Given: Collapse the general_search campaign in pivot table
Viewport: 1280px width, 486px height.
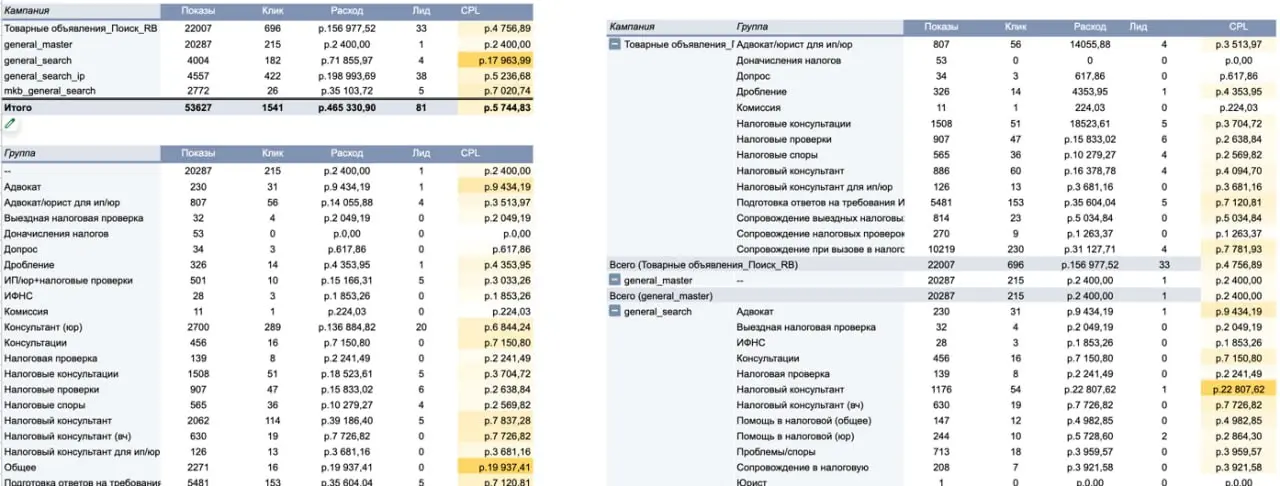Looking at the screenshot, I should coord(614,312).
